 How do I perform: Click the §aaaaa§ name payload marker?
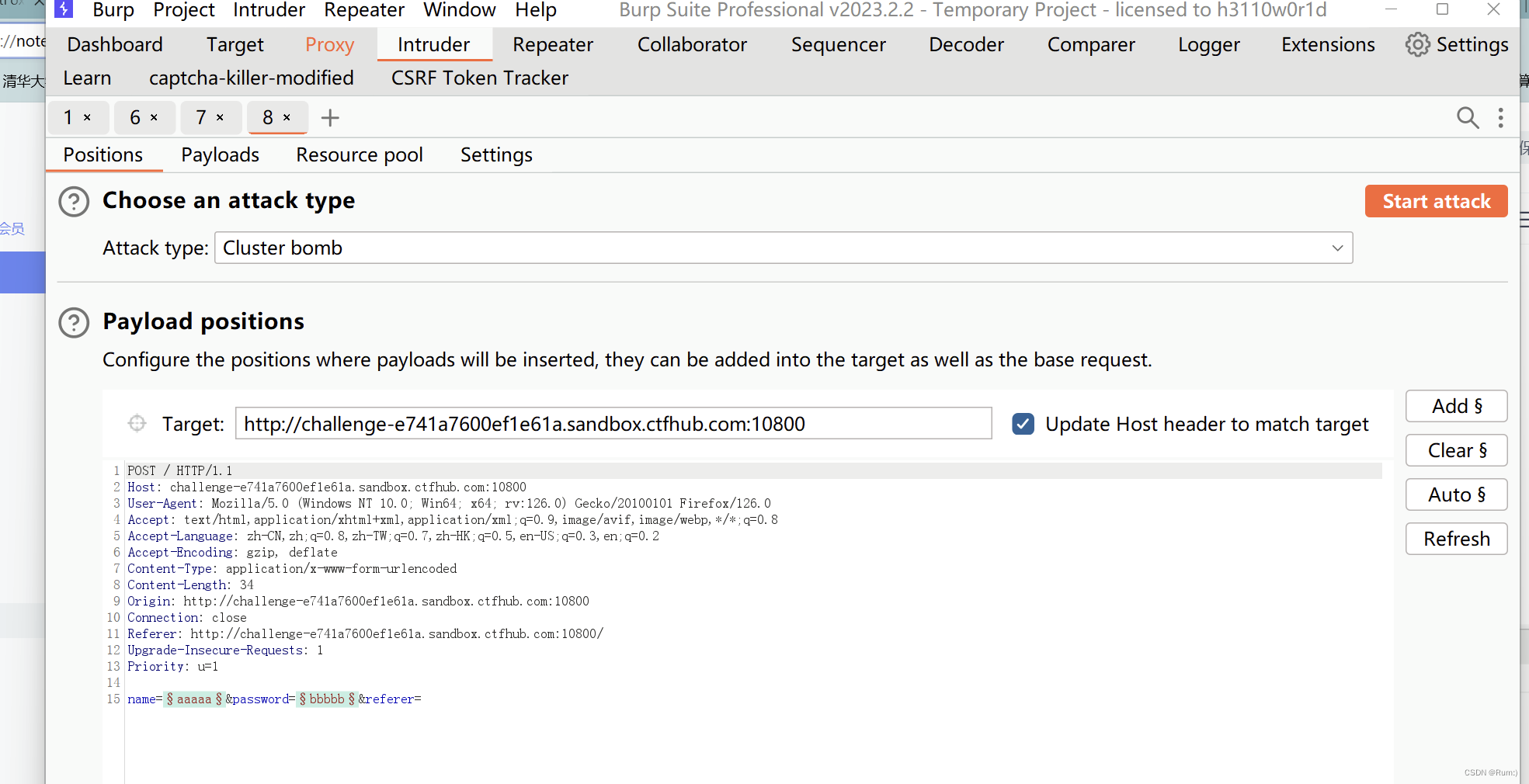tap(194, 699)
